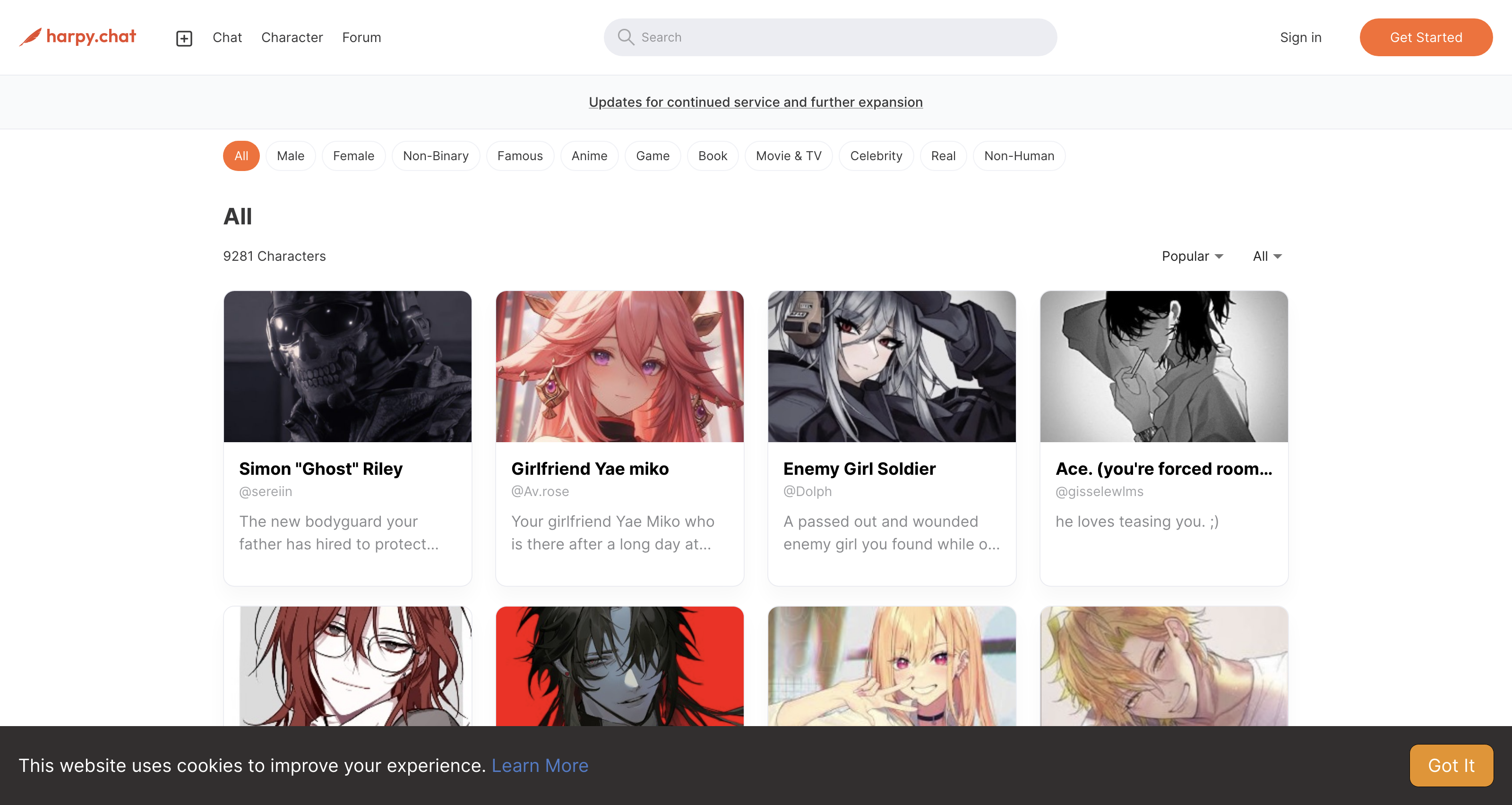Show the Famous category
This screenshot has height=805, width=1512.
pos(520,156)
